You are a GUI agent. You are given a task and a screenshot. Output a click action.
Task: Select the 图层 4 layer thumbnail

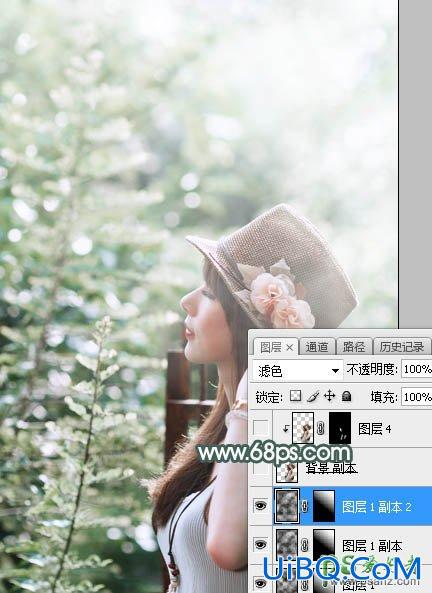(303, 428)
